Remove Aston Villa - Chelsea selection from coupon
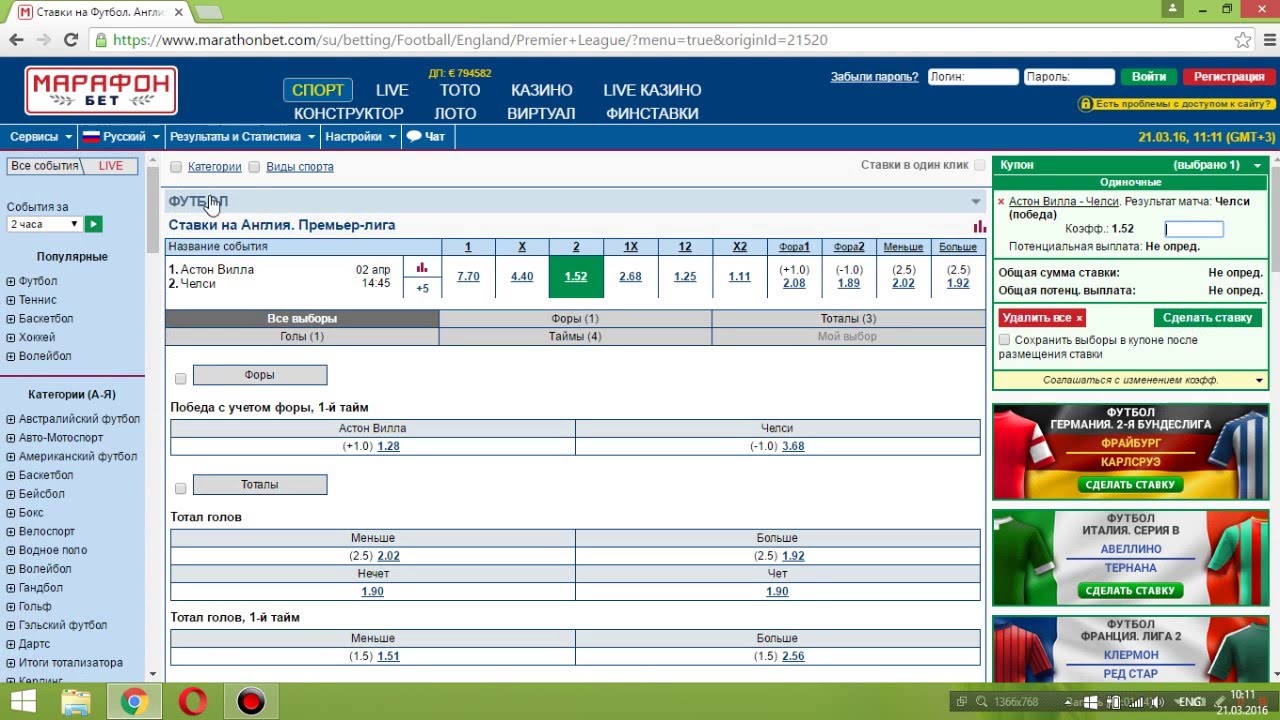This screenshot has width=1280, height=720. (x=1001, y=202)
